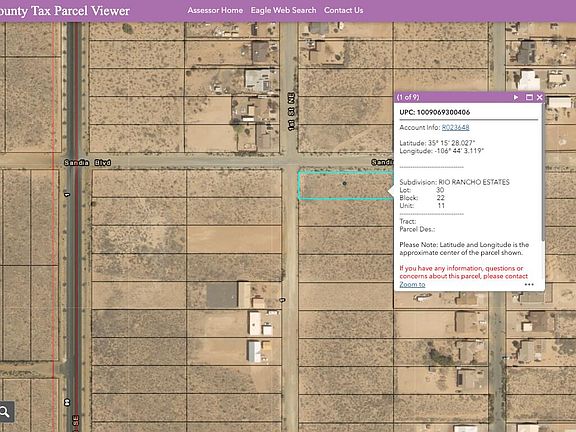The width and height of the screenshot is (576, 432).
Task: Click the Block: 22 row
Action: pos(422,198)
